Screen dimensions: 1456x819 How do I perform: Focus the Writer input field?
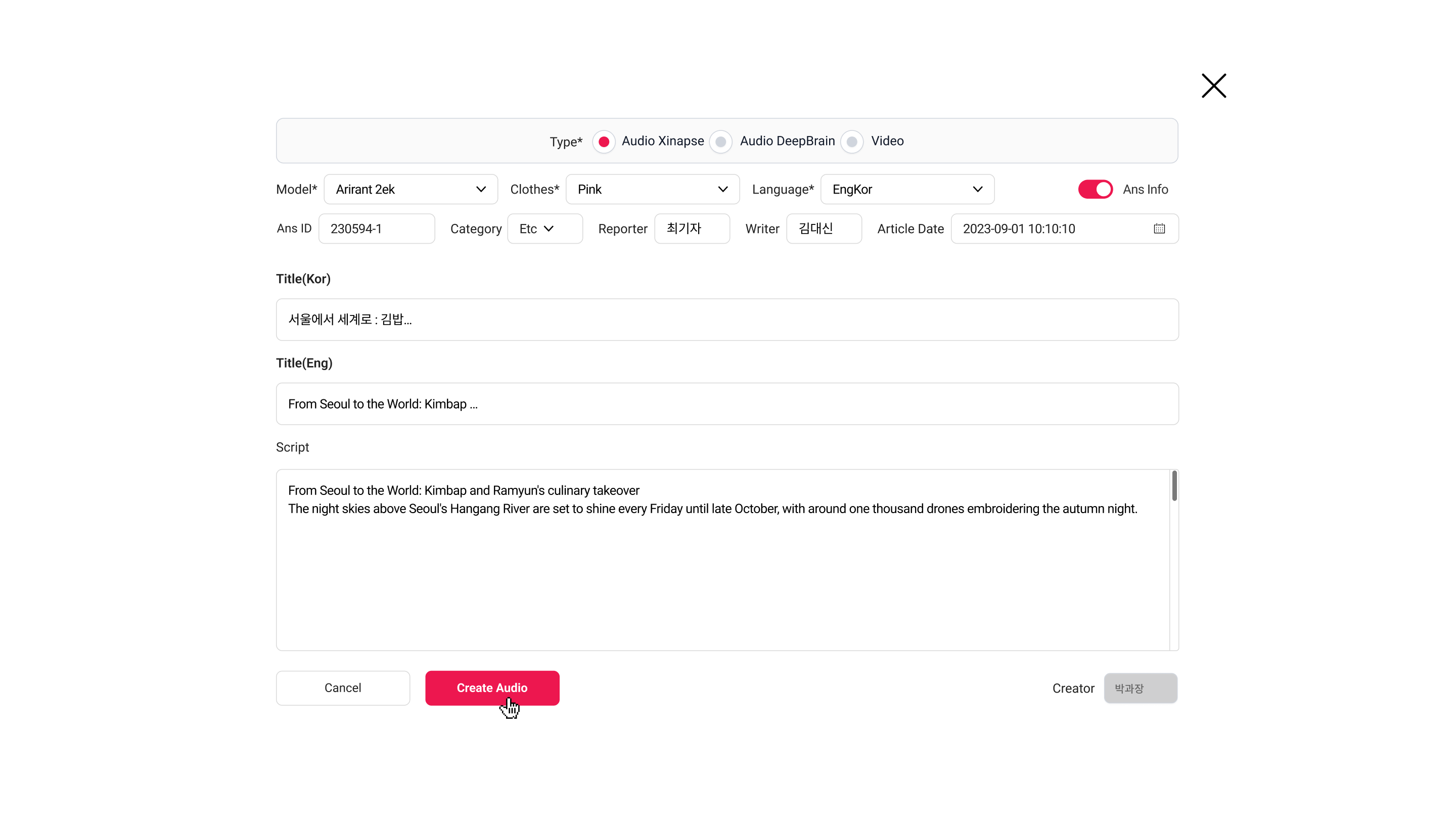coord(824,229)
